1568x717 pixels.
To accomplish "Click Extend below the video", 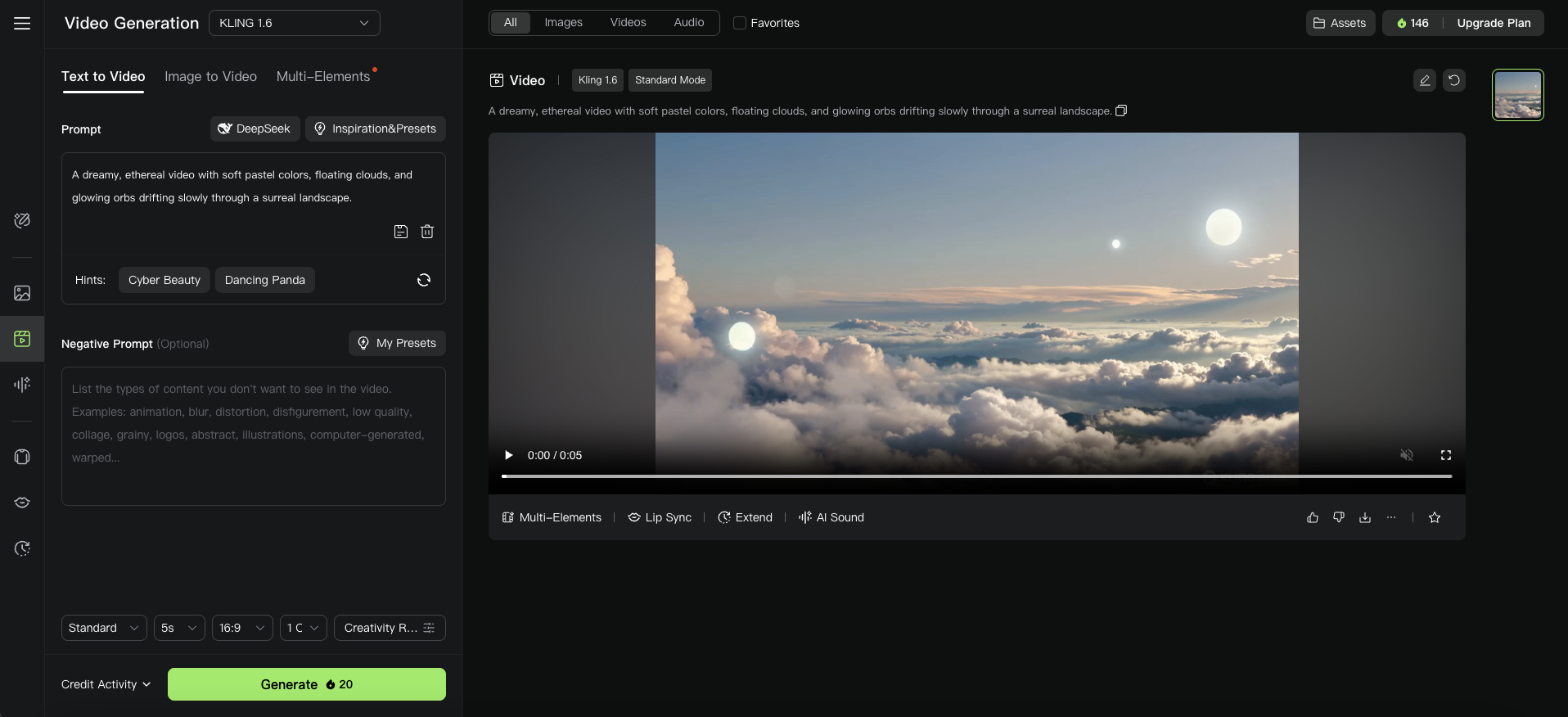I will point(745,517).
